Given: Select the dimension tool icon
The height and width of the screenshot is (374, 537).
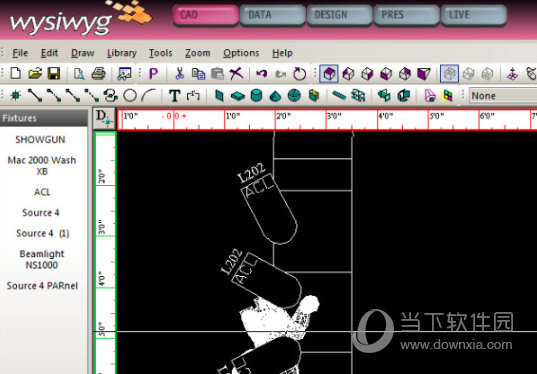Looking at the screenshot, I should point(193,96).
